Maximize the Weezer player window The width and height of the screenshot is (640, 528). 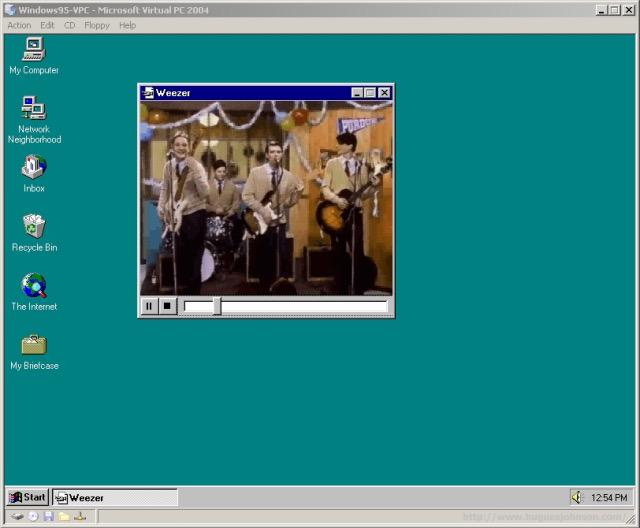(x=370, y=93)
